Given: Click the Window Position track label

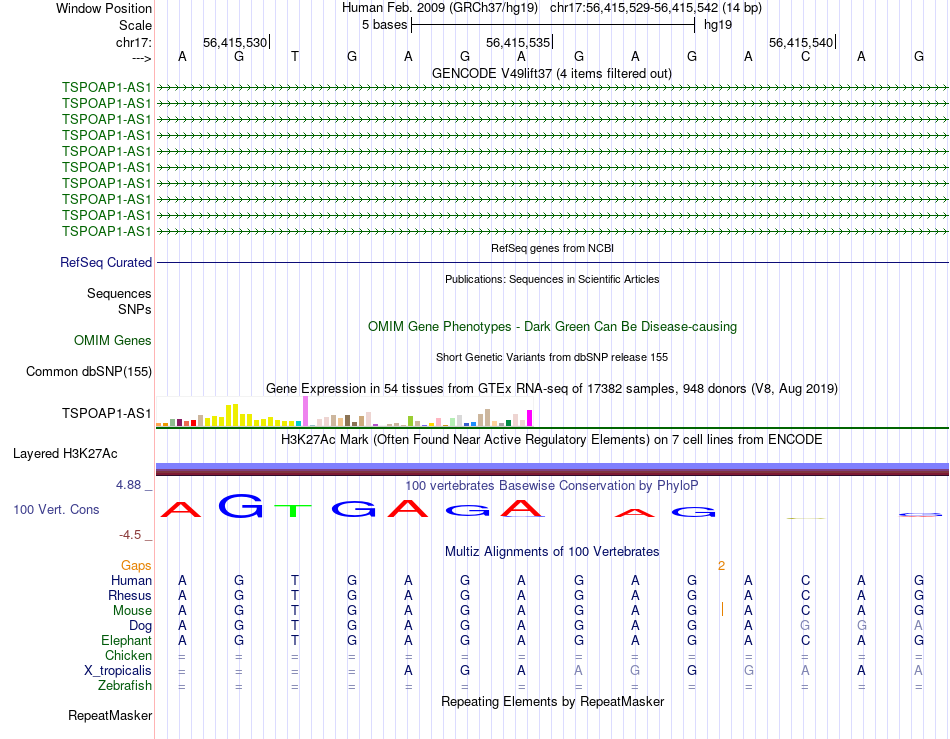Looking at the screenshot, I should [x=104, y=8].
